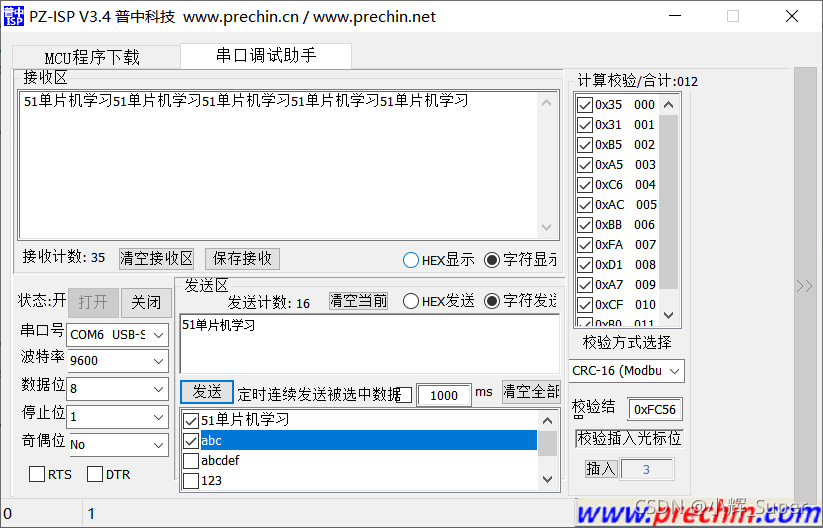Check the 123 send list checkbox
This screenshot has width=823, height=528.
[191, 481]
